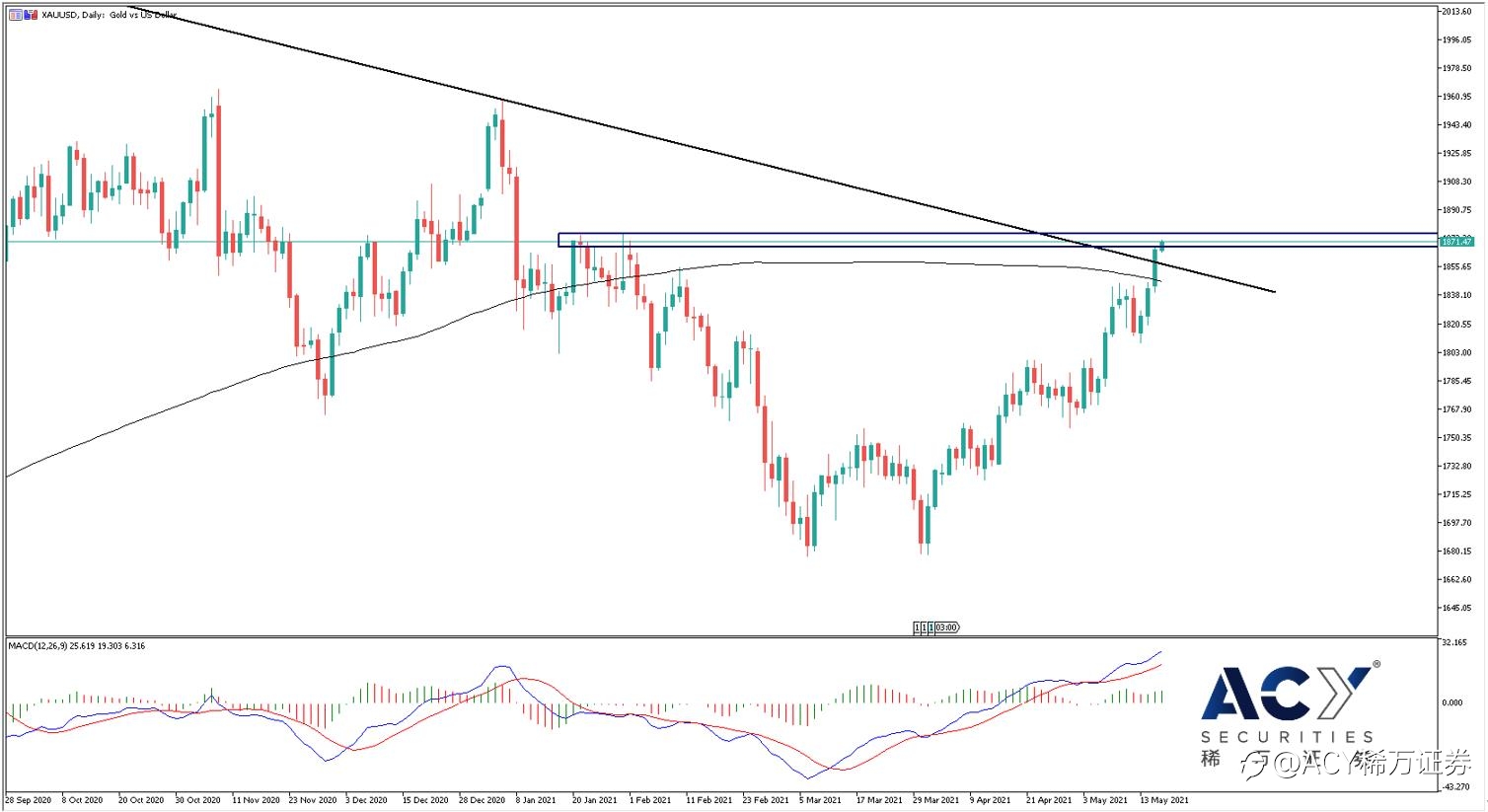Click the '5 Mar 2021' date label
Screen dimensions: 1488x812
coord(821,800)
